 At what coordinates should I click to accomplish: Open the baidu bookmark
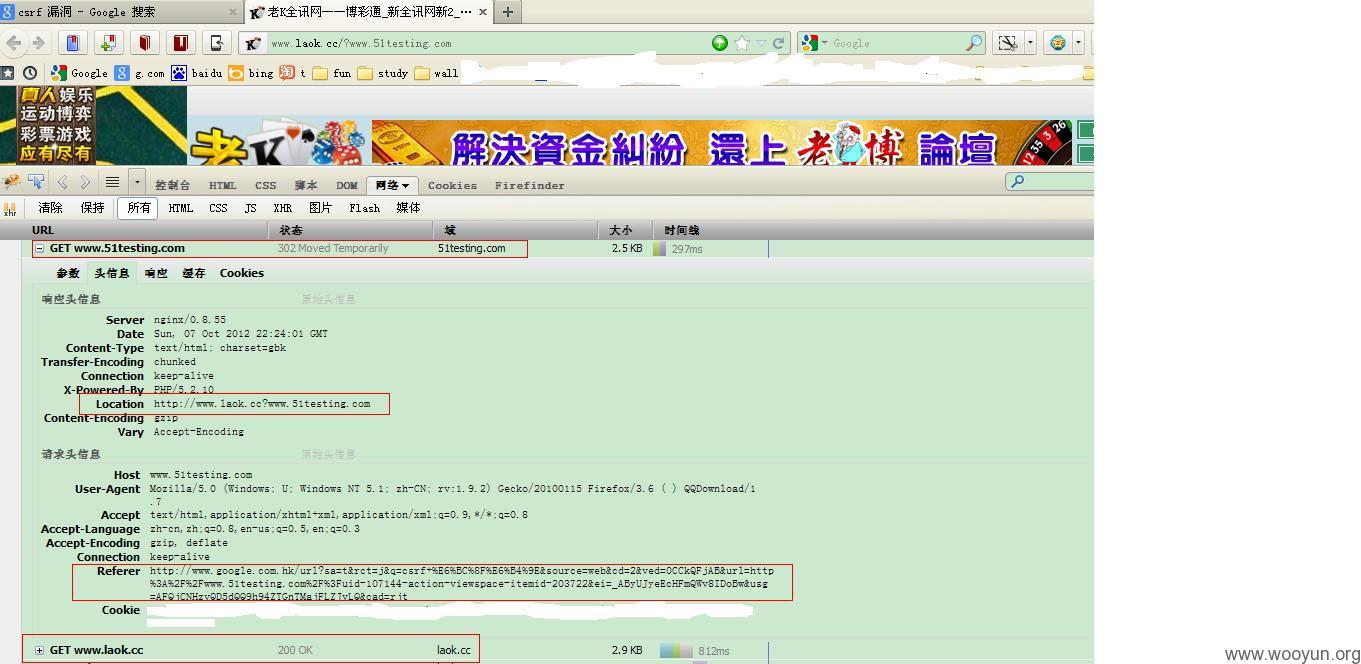click(x=197, y=73)
